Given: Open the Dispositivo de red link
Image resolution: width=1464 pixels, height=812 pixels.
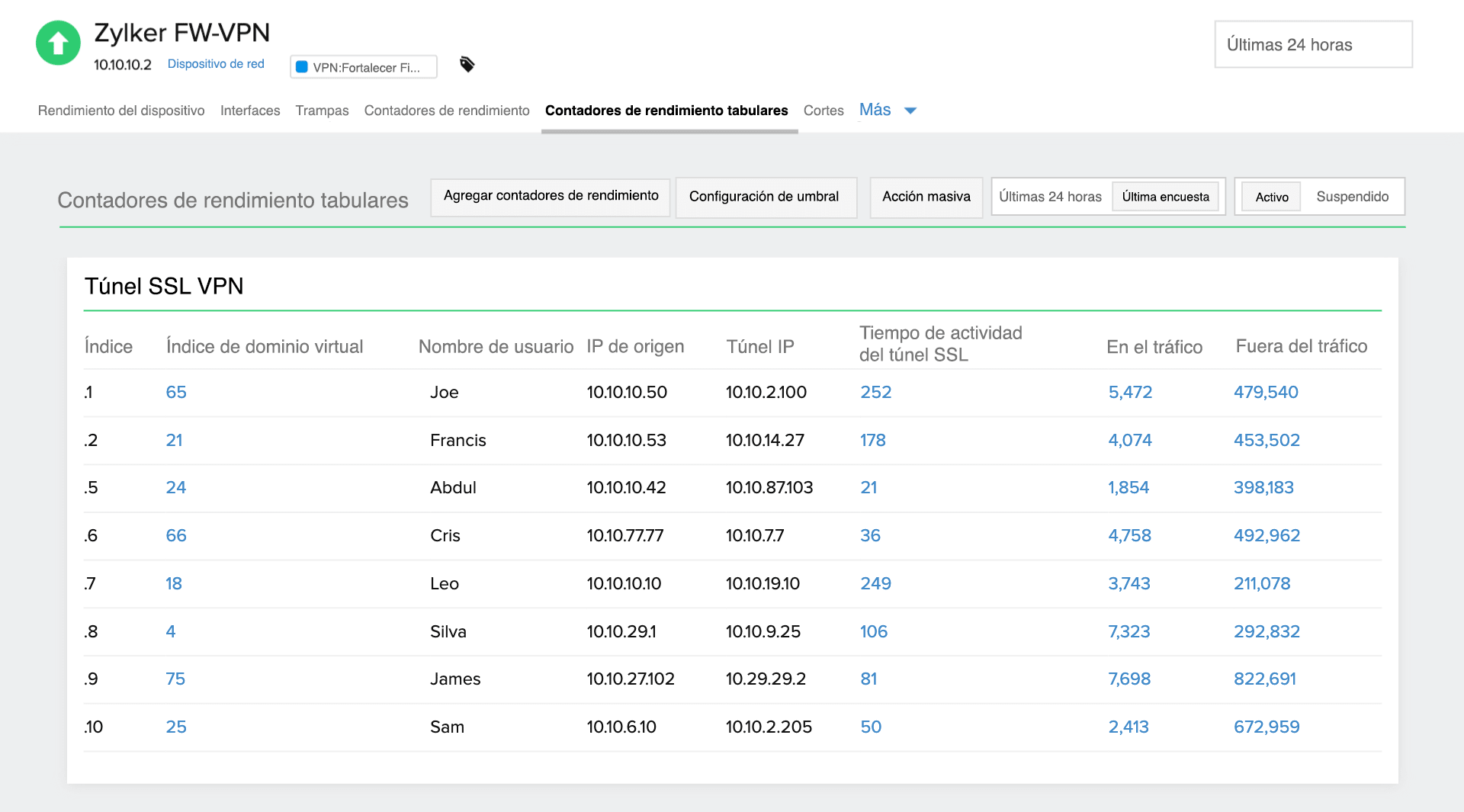Looking at the screenshot, I should point(216,64).
